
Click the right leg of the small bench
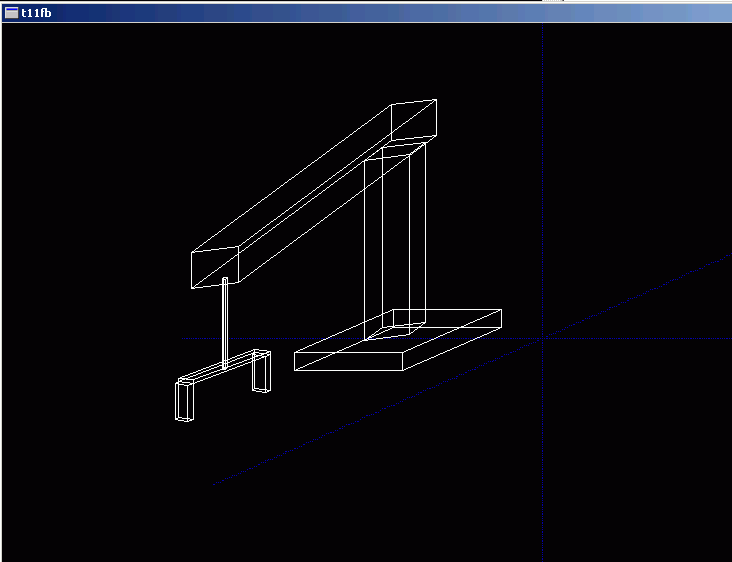pyautogui.click(x=262, y=372)
